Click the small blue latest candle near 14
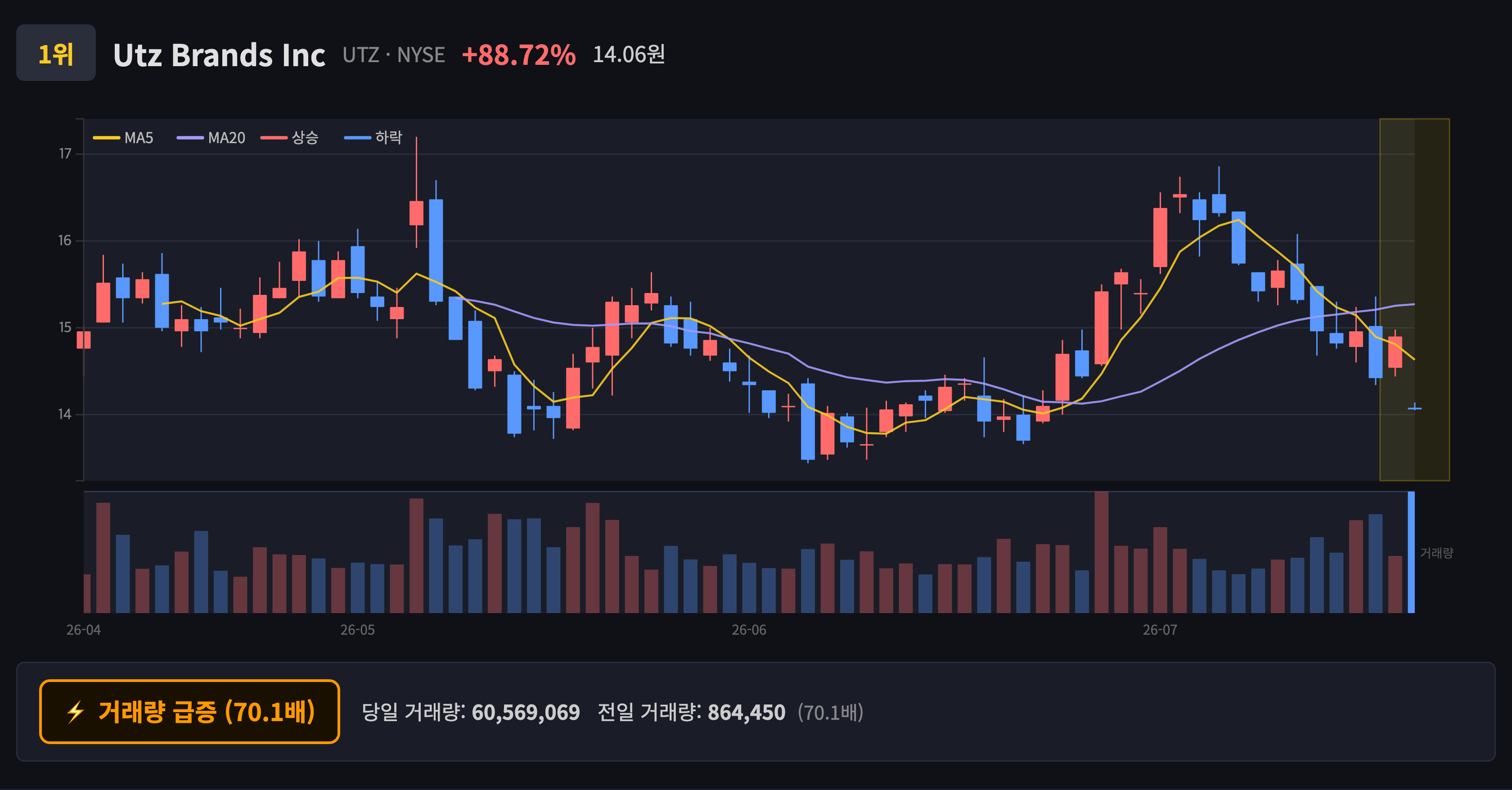 pyautogui.click(x=1414, y=407)
